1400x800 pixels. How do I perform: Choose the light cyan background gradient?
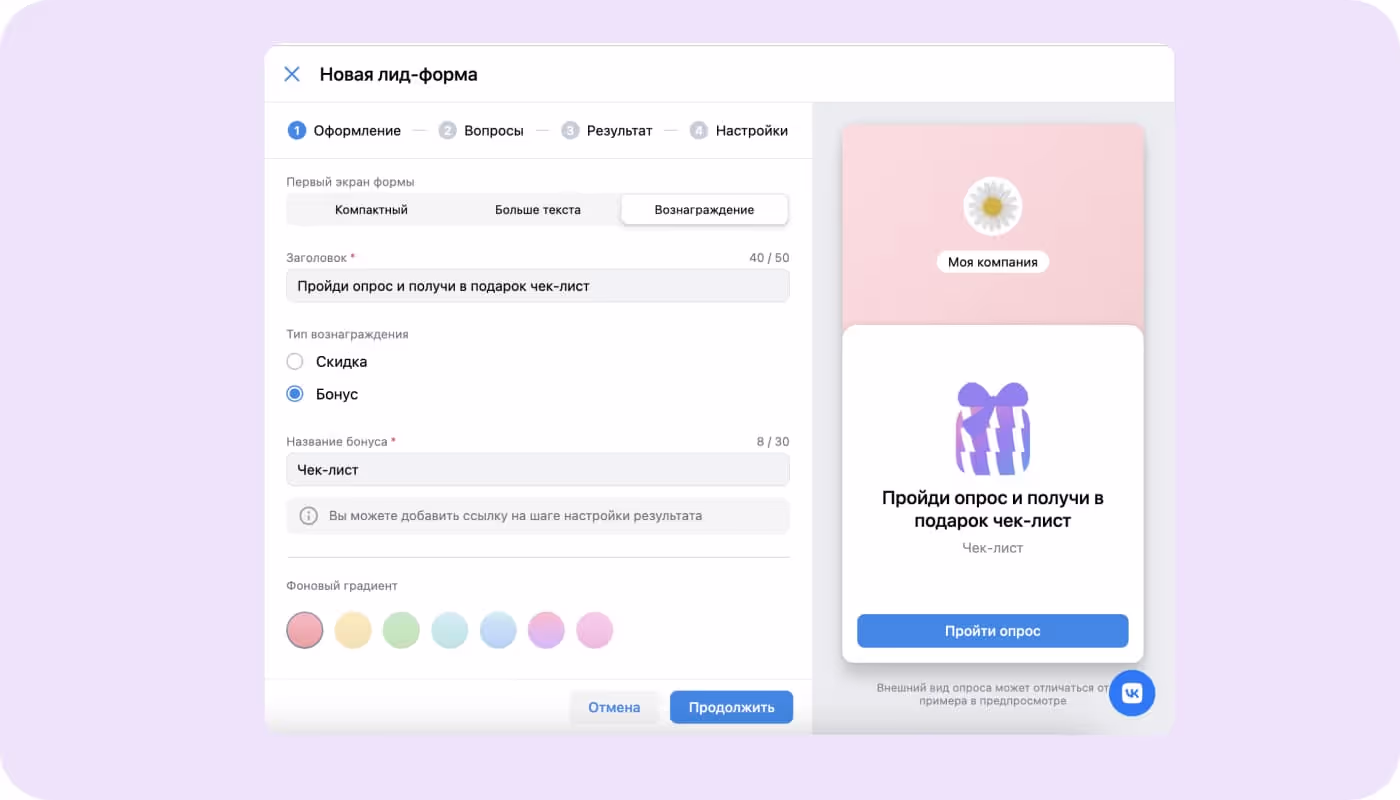click(450, 630)
